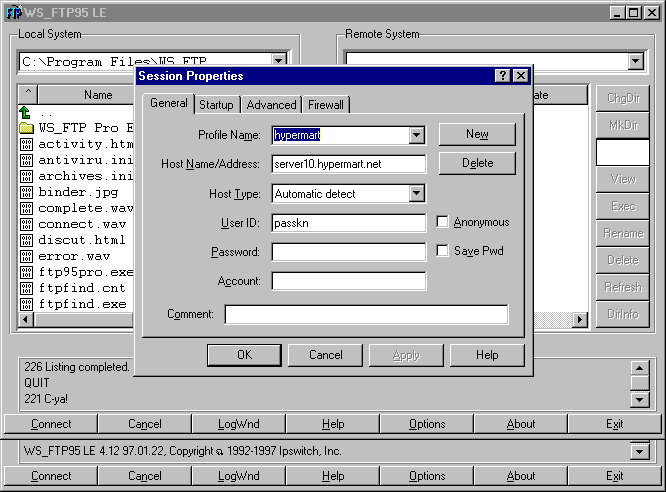The image size is (666, 492).
Task: Click the discut.html file icon
Action: [x=26, y=240]
